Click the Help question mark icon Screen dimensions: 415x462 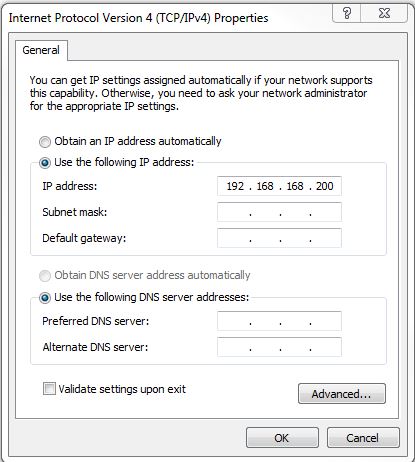click(x=347, y=13)
